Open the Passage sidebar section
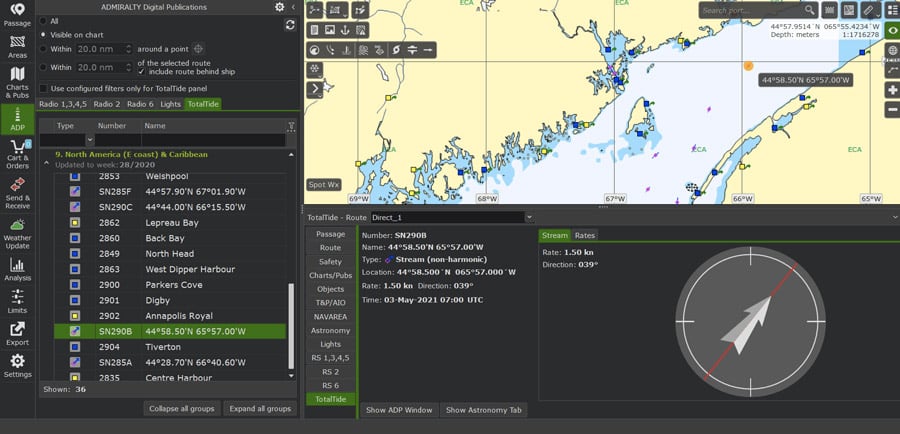This screenshot has width=900, height=434. point(17,14)
